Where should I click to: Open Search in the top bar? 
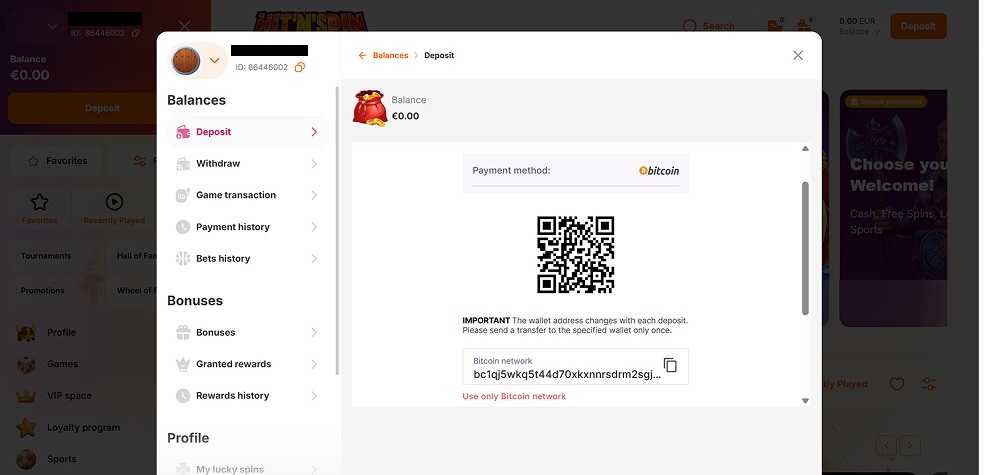tap(709, 26)
